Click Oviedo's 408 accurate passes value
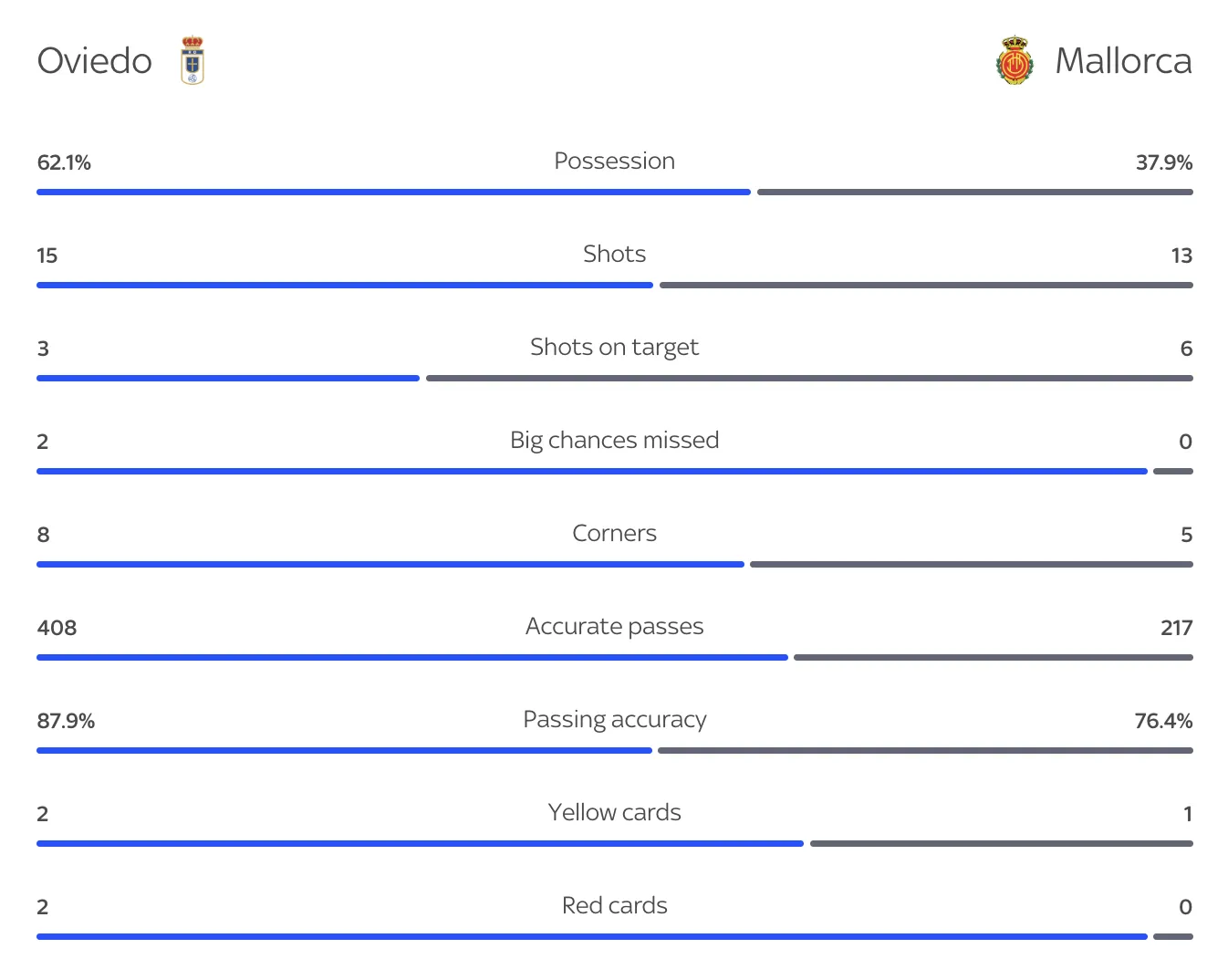Image resolution: width=1228 pixels, height=980 pixels. pos(57,629)
